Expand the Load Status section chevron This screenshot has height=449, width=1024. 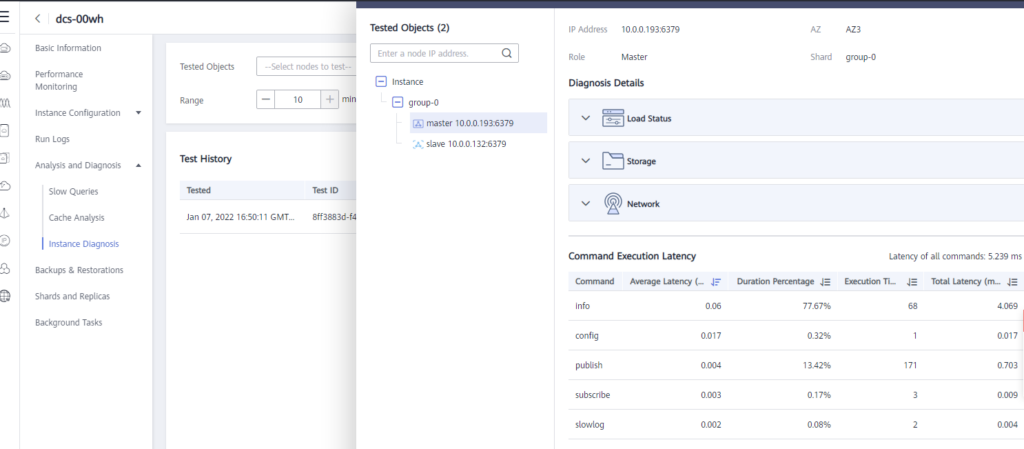click(x=586, y=118)
